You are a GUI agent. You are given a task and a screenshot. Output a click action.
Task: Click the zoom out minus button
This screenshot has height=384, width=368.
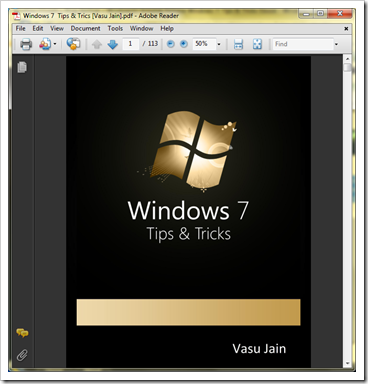pos(170,44)
